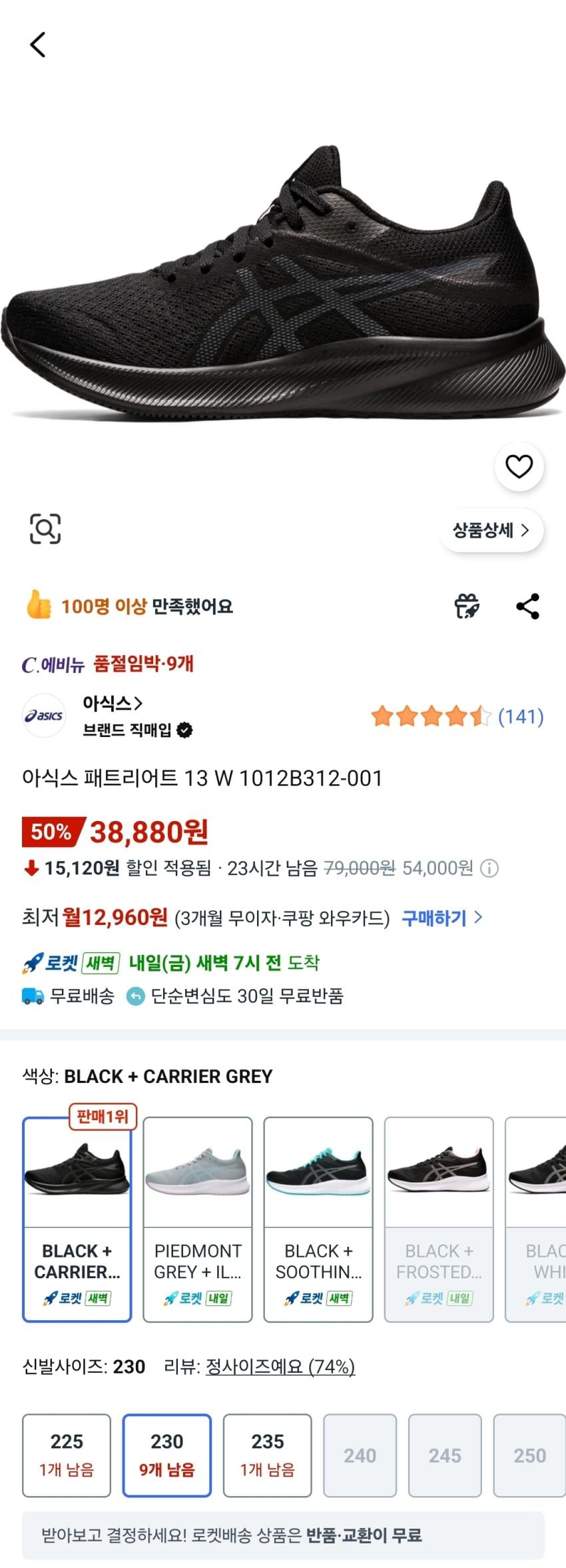566x1568 pixels.
Task: Open the image search lens icon
Action: tap(45, 528)
